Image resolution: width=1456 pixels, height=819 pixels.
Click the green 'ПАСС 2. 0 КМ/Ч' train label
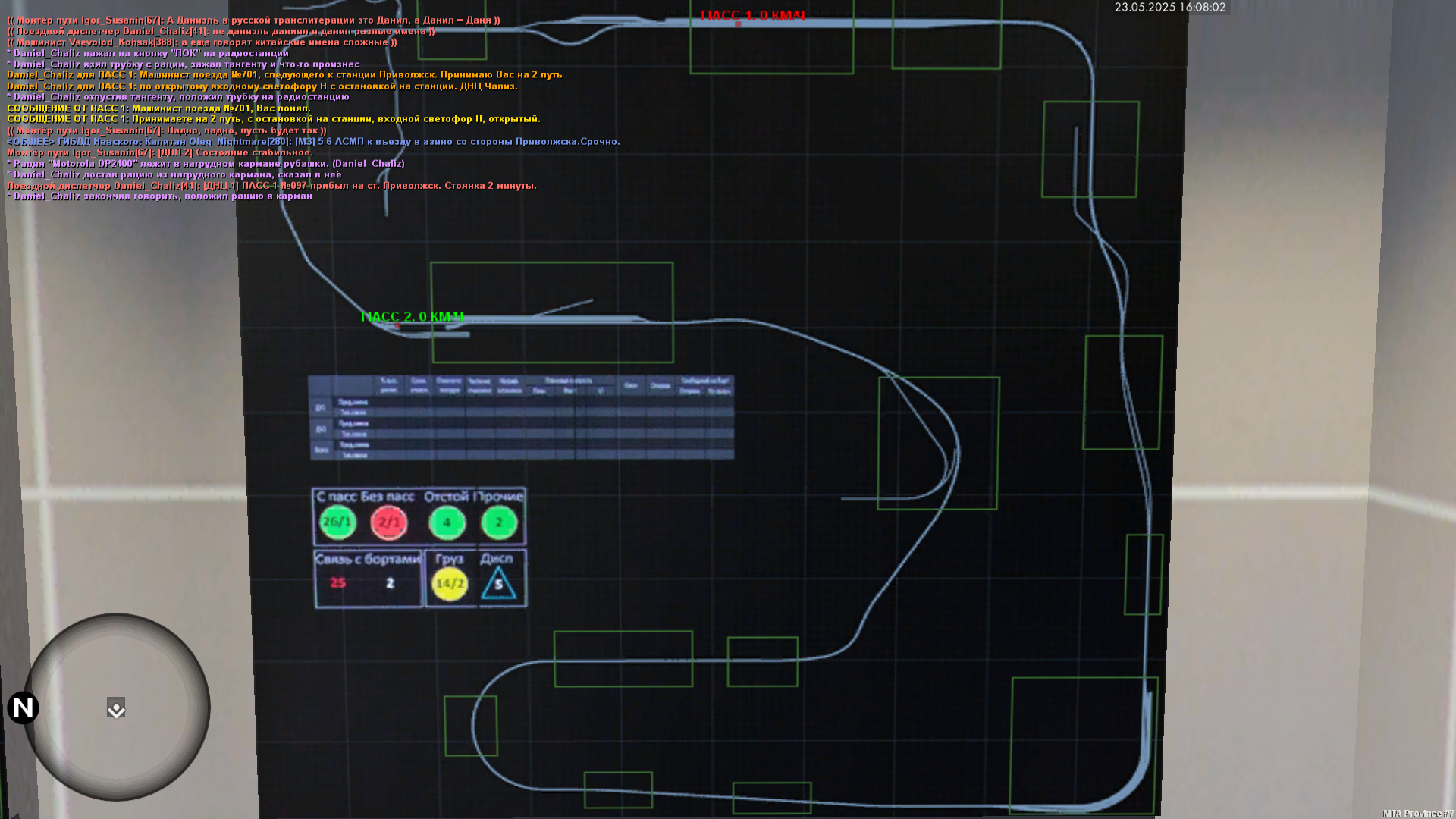pyautogui.click(x=412, y=316)
